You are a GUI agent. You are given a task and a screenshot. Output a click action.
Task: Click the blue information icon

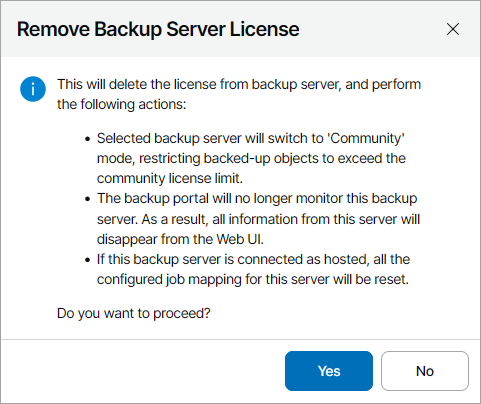point(33,89)
